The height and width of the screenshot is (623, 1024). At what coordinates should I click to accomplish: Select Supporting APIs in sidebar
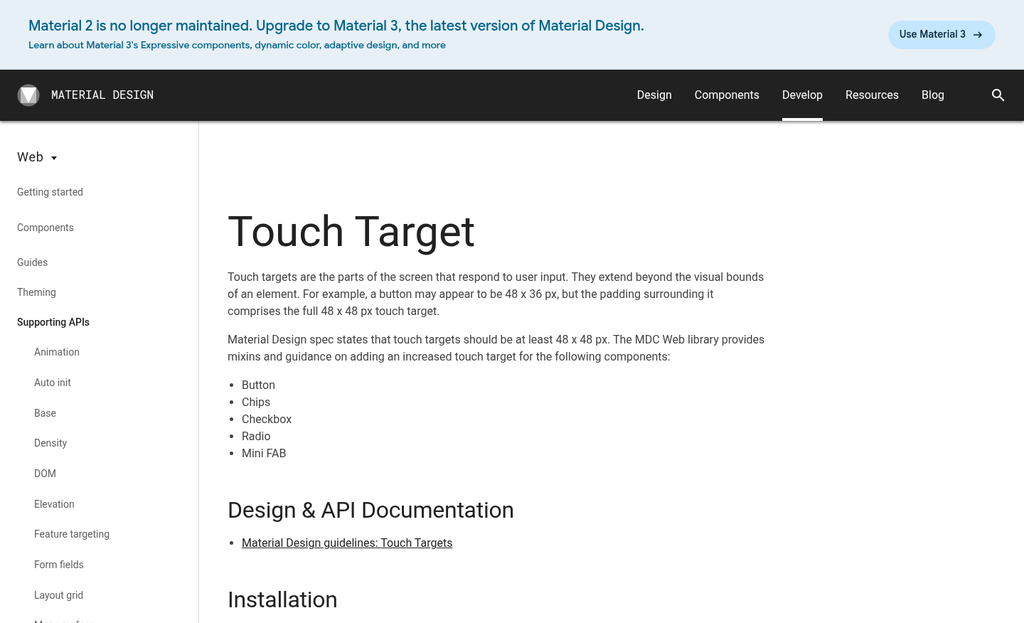point(53,323)
